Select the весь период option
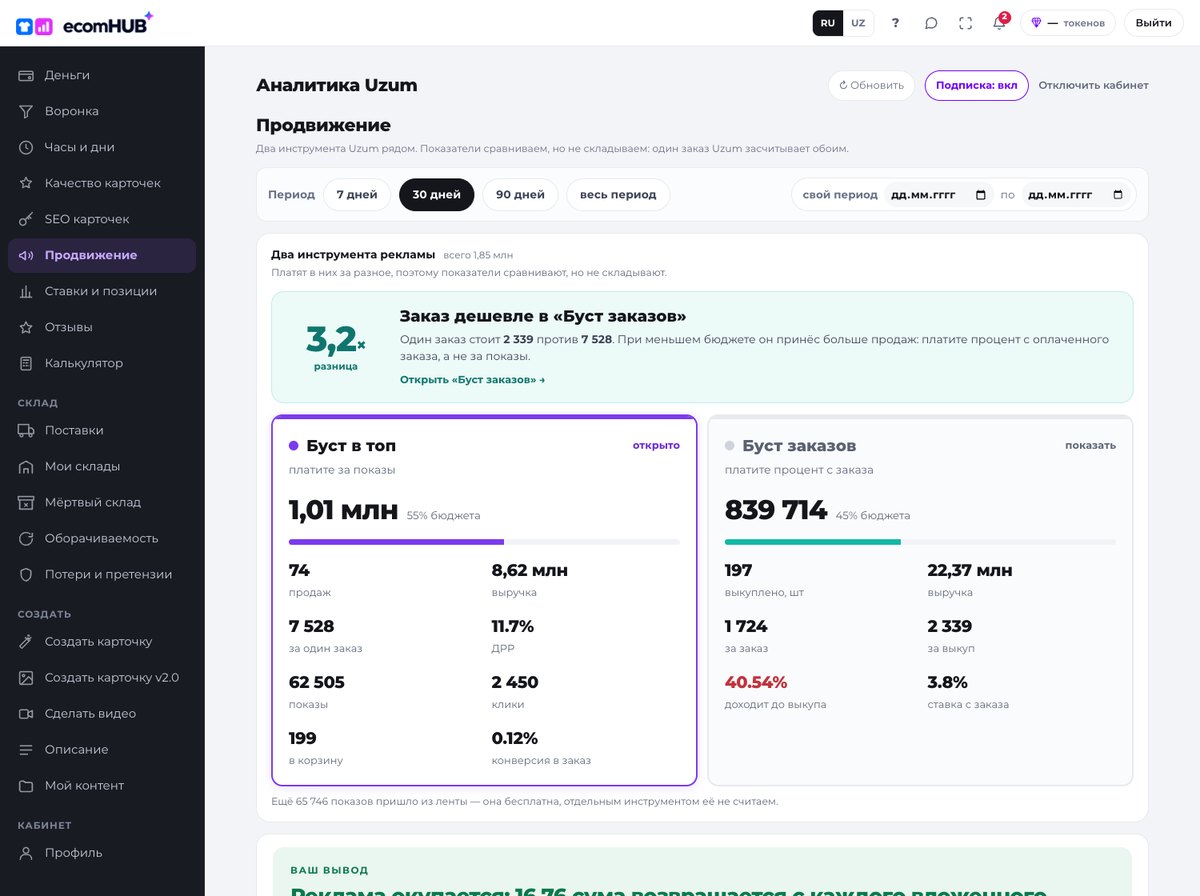The image size is (1200, 896). pos(618,195)
